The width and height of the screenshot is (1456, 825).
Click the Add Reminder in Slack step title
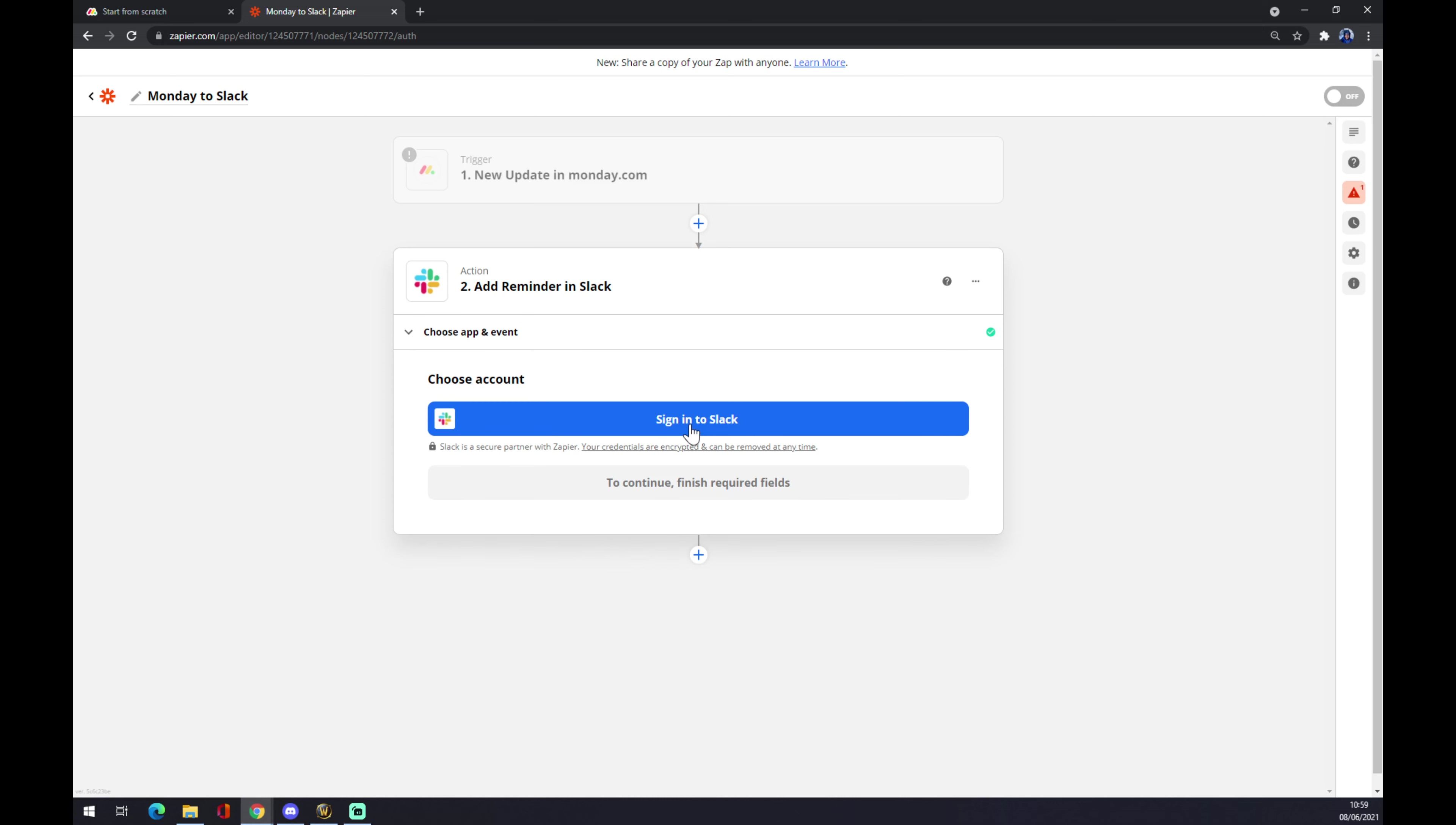tap(535, 286)
